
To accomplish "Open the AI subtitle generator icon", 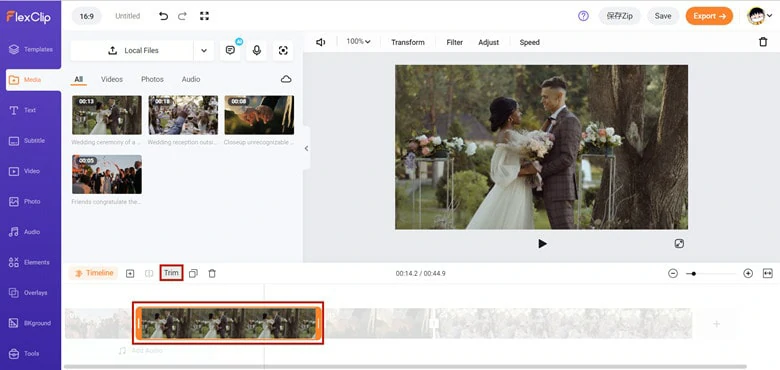I will (x=230, y=50).
